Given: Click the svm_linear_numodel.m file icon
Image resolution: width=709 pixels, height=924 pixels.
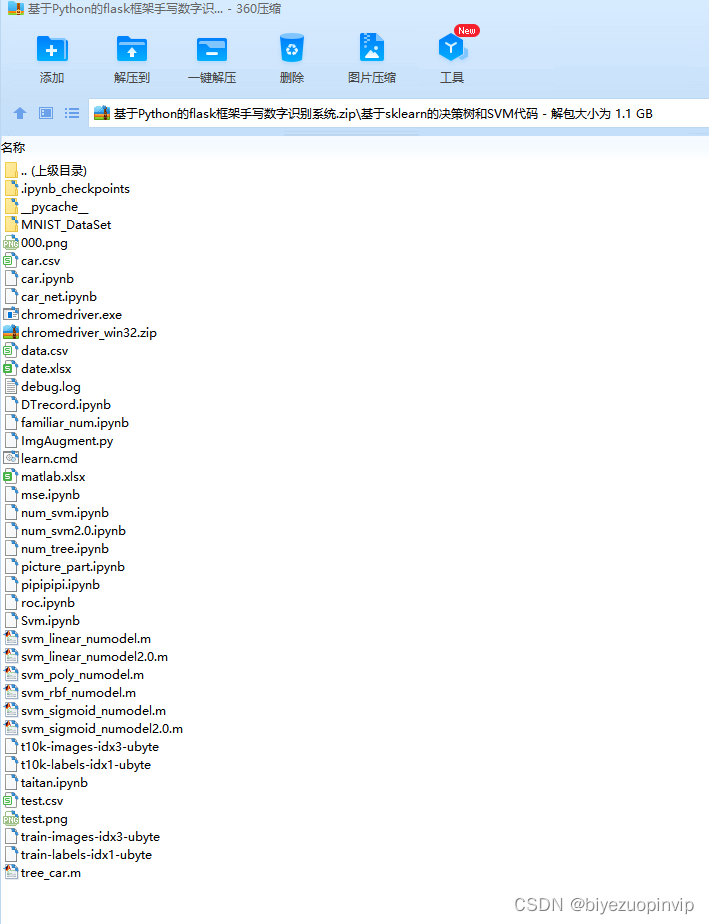Looking at the screenshot, I should (11, 639).
